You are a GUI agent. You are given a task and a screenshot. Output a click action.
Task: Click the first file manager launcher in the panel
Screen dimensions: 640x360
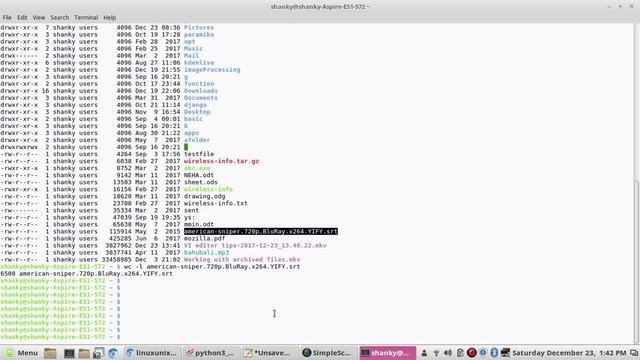(50, 353)
